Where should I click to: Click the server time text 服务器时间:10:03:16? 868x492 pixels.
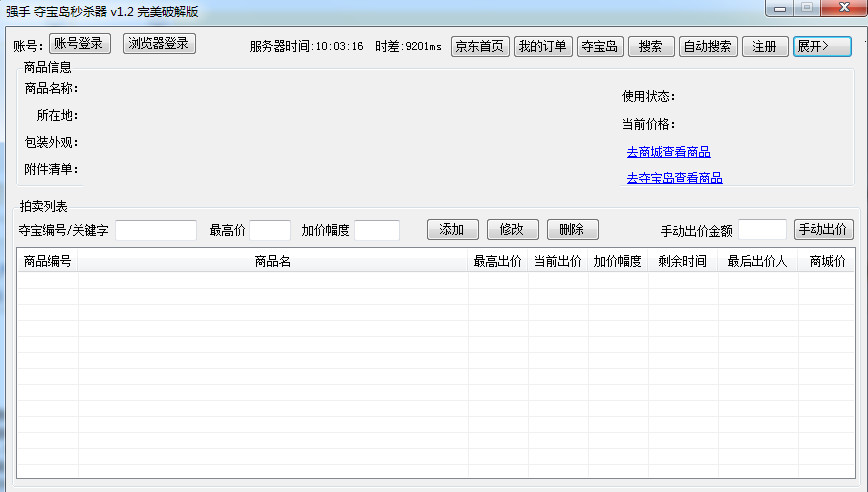click(x=307, y=46)
